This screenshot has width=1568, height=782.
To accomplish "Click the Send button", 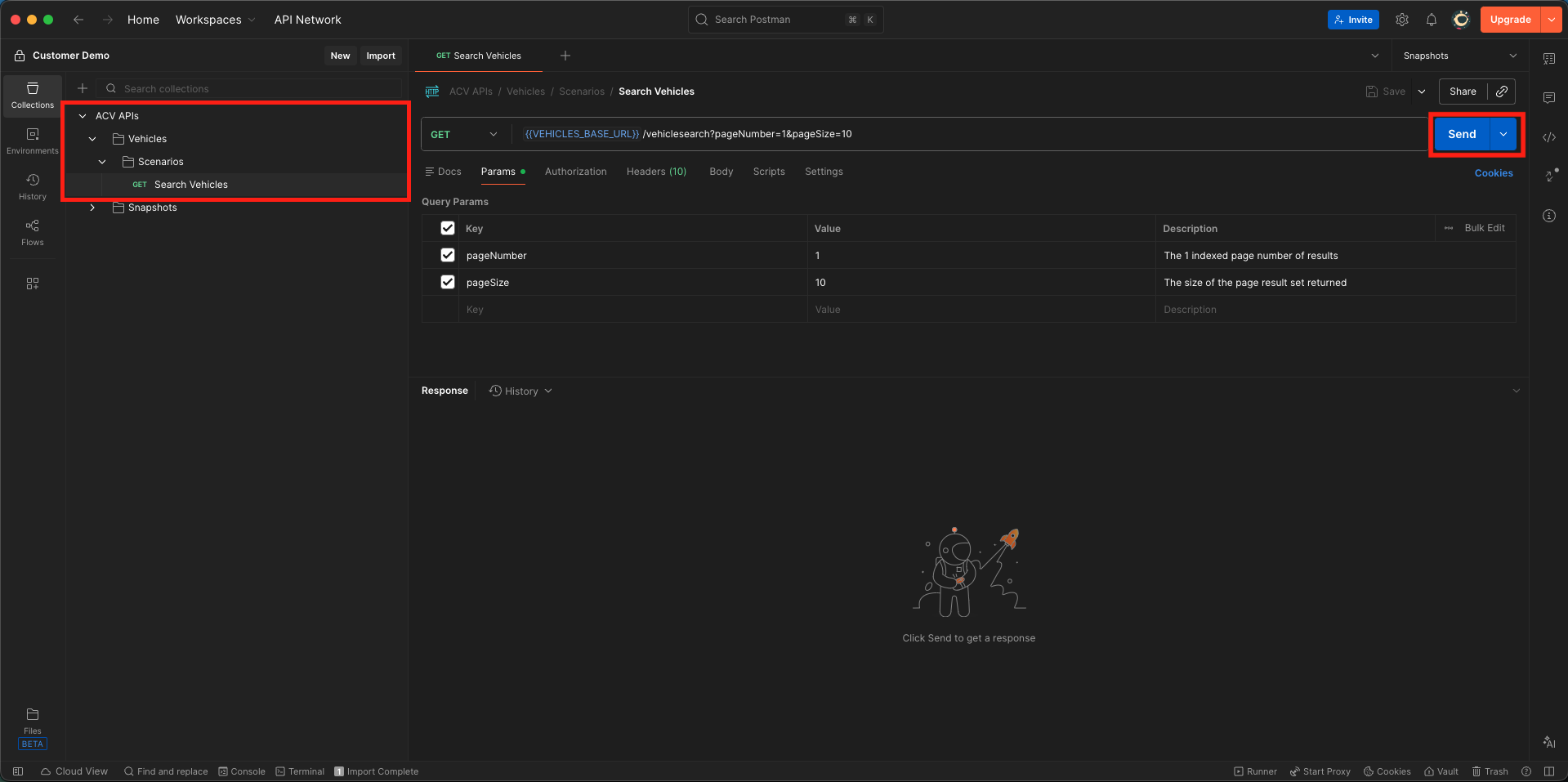I will 1462,134.
